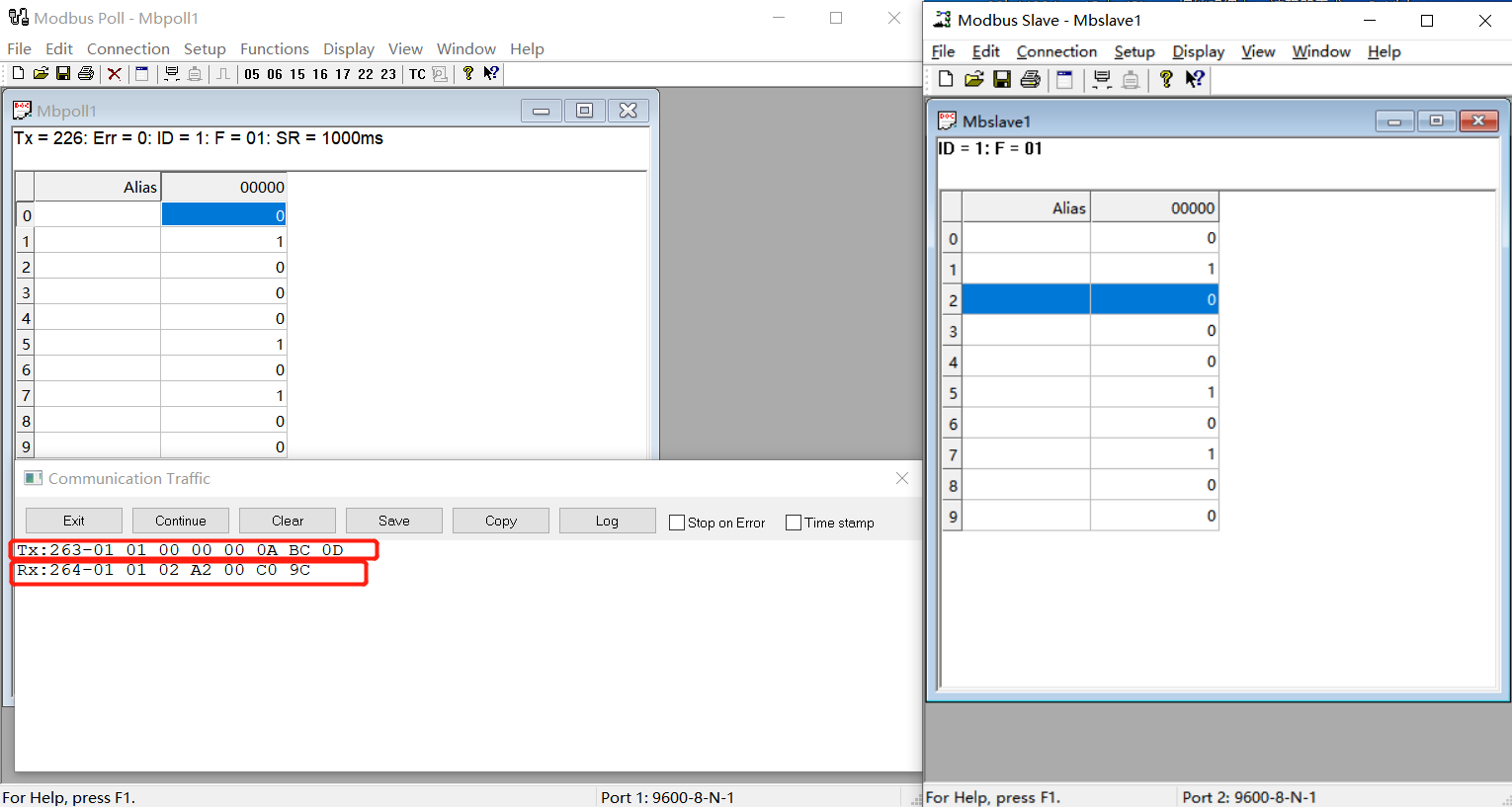Close the Communication Traffic panel
The image size is (1512, 807).
pyautogui.click(x=902, y=478)
